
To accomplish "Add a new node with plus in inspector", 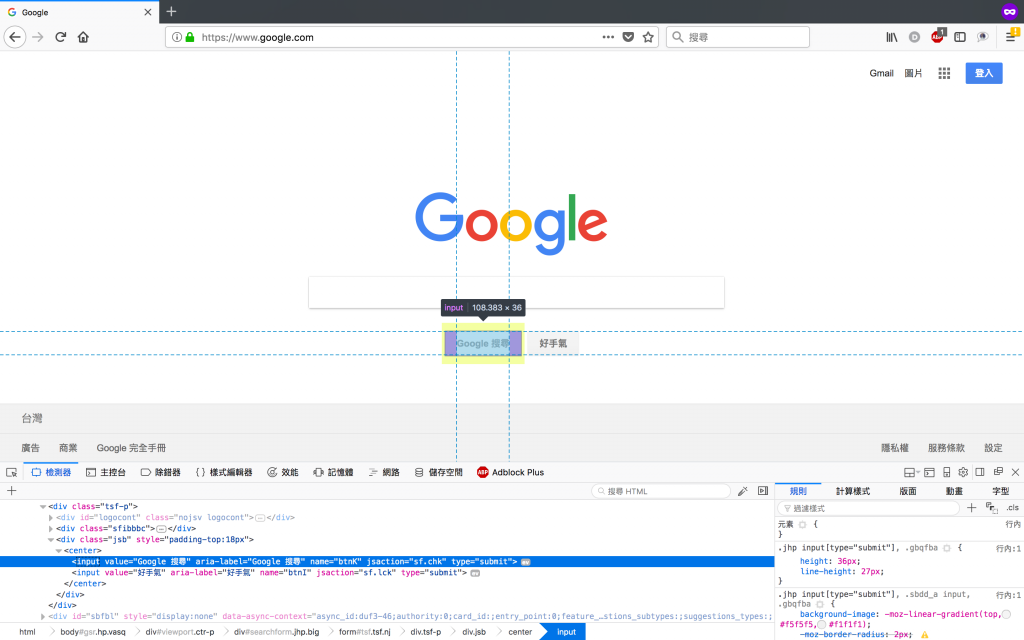I will 11,491.
